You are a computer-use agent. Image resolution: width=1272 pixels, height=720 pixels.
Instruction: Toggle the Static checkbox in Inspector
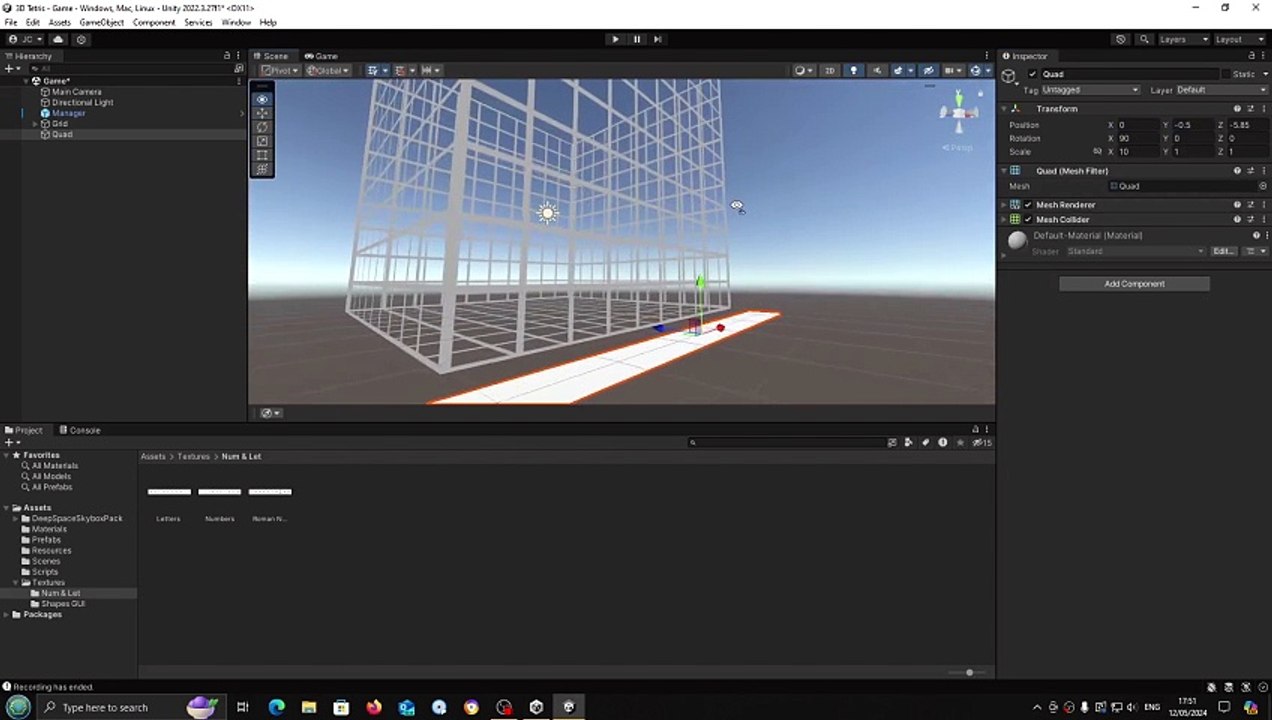pos(1226,74)
